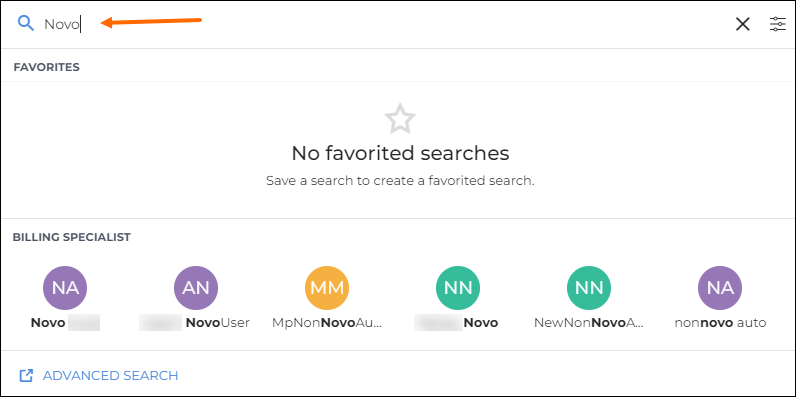Open the filter sliders settings icon
Screen dimensions: 796x397
click(x=778, y=24)
